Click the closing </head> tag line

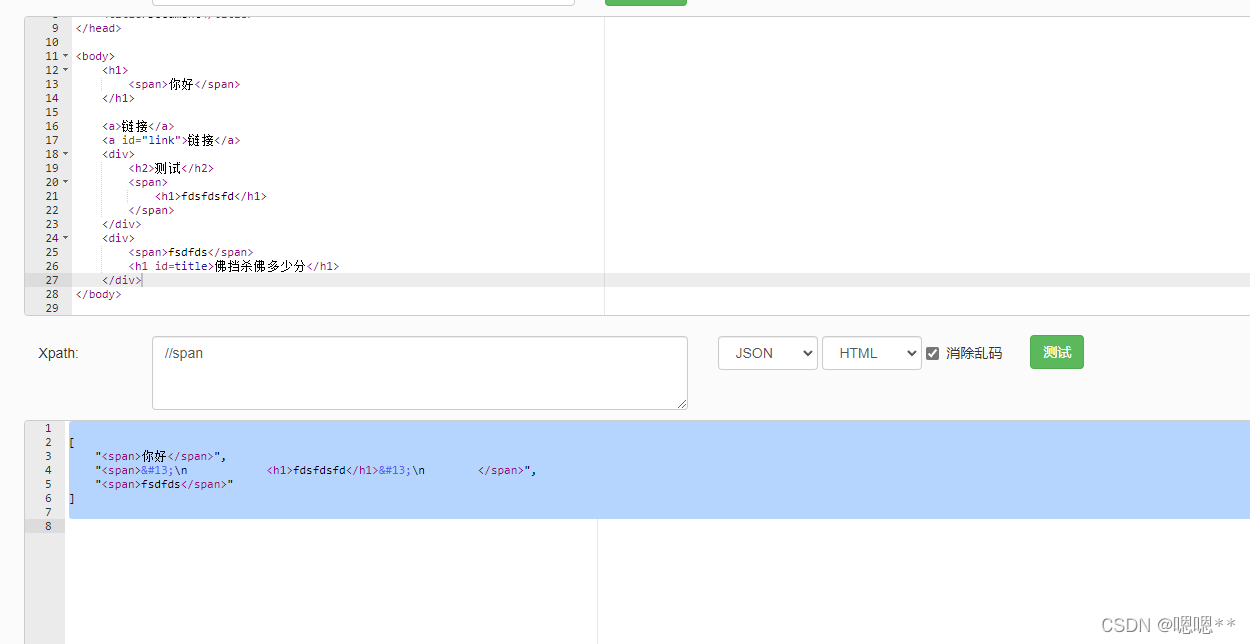(98, 28)
